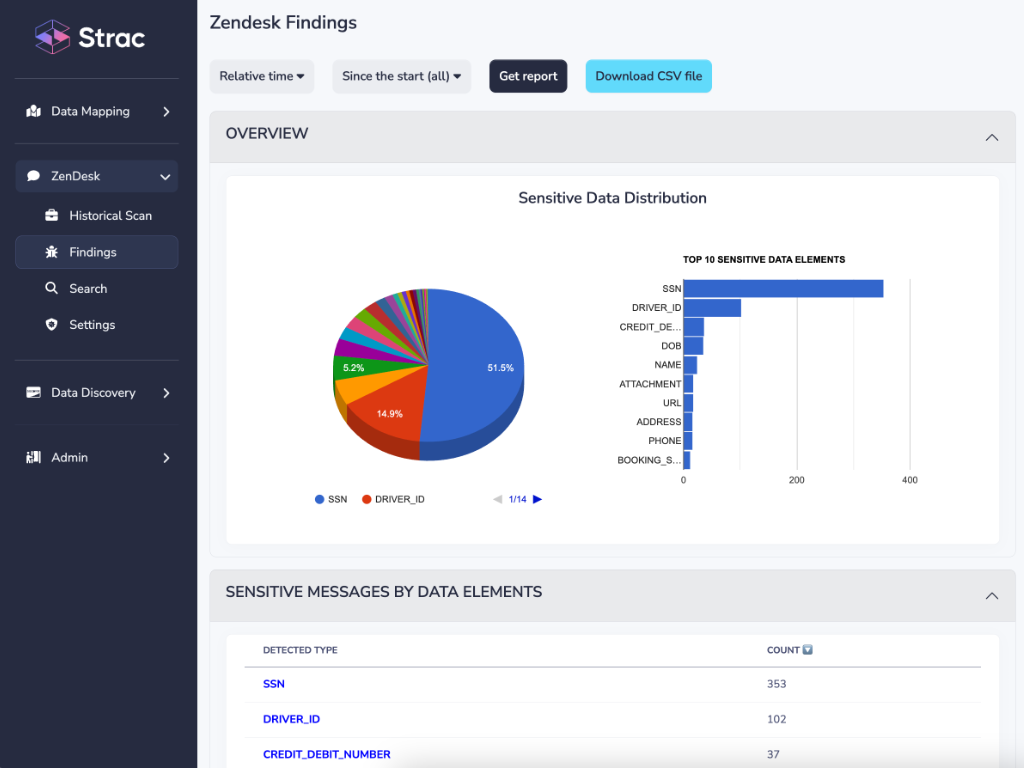The height and width of the screenshot is (768, 1024).
Task: Click the Historical Scan briefcase icon
Action: 52,215
